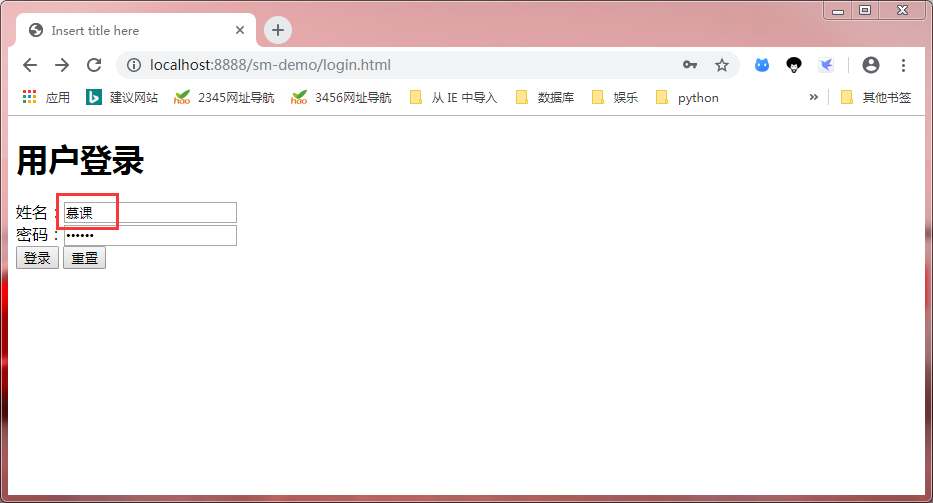Open the Chrome profile avatar
This screenshot has width=933, height=503.
click(x=871, y=65)
